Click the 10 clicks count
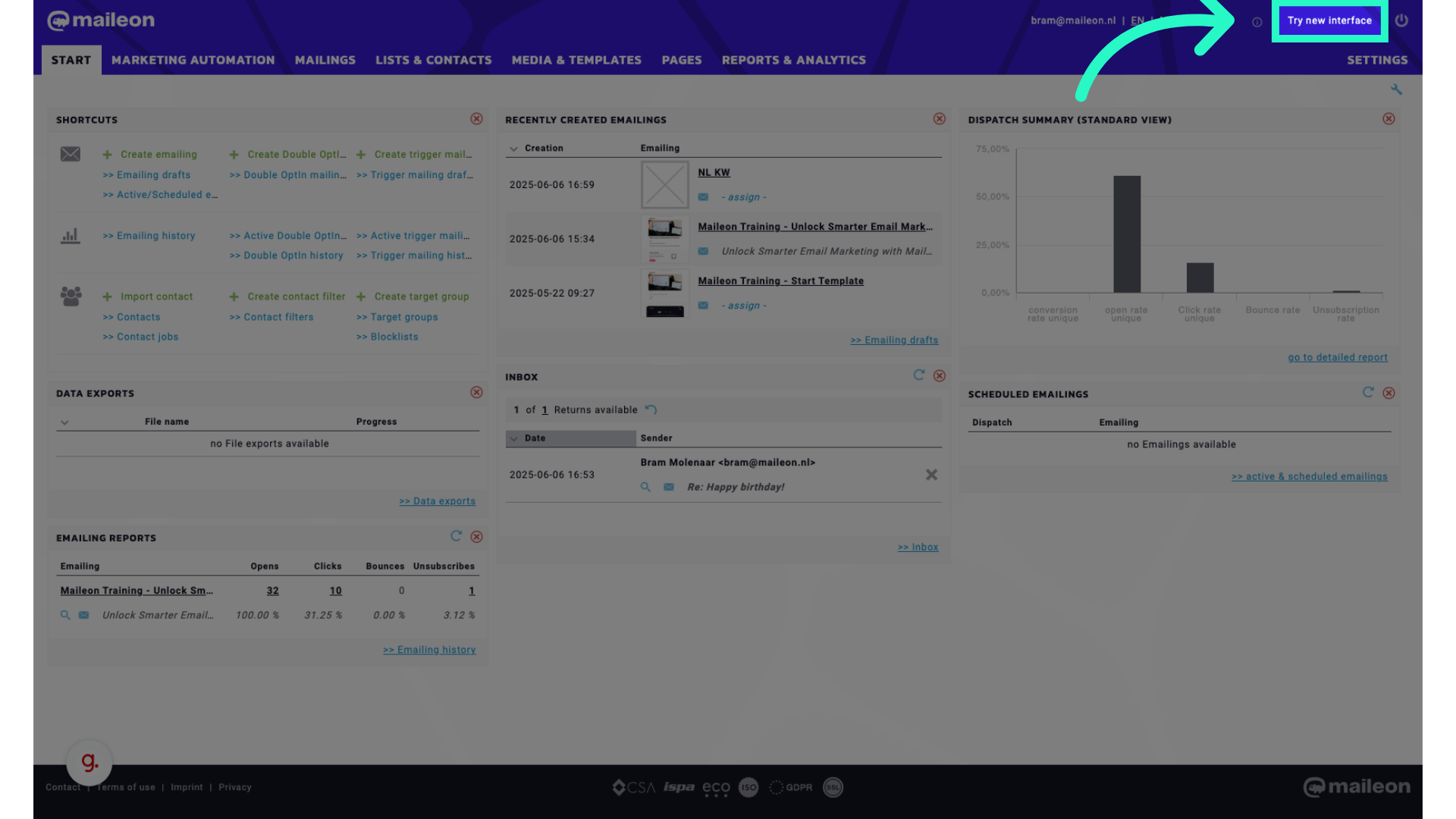Viewport: 1456px width, 819px height. click(335, 591)
